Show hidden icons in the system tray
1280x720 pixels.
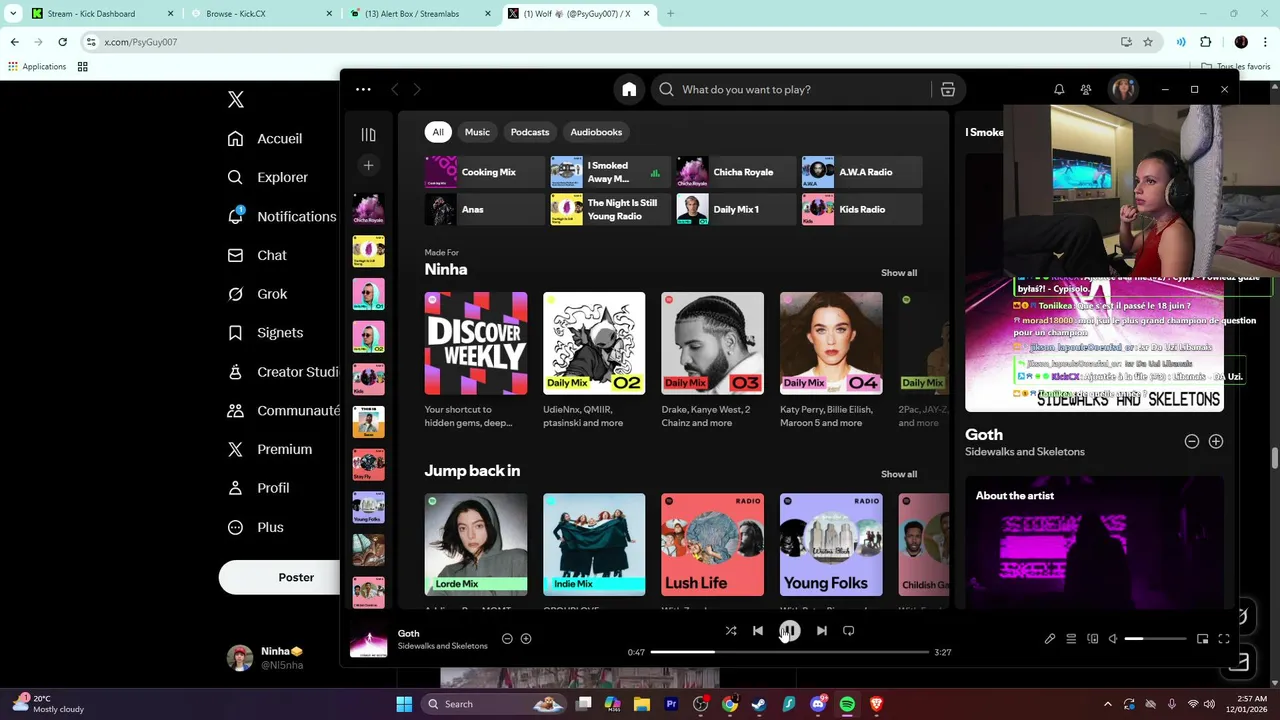point(1107,704)
